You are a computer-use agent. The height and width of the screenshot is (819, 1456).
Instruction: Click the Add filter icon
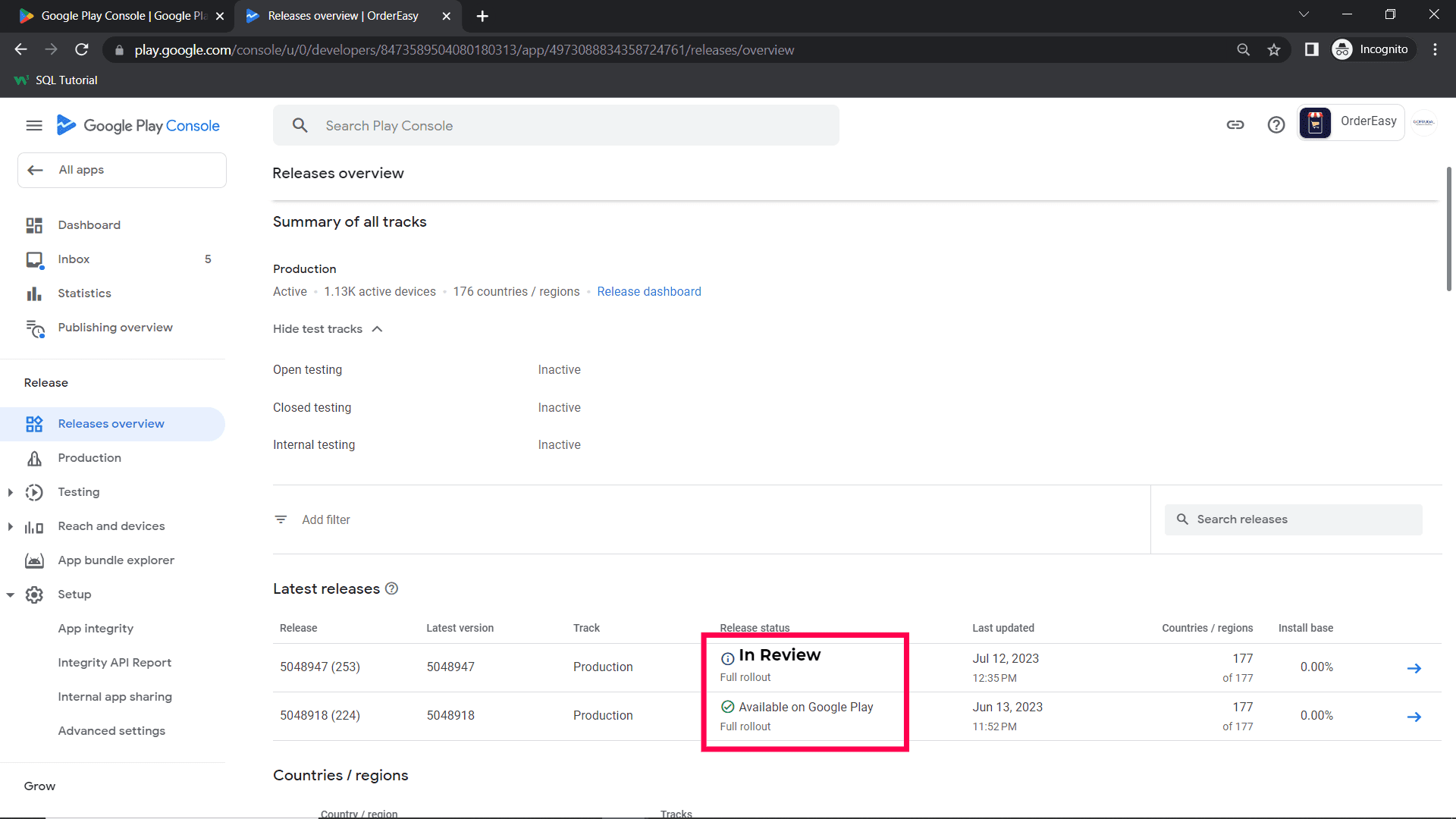click(x=281, y=519)
